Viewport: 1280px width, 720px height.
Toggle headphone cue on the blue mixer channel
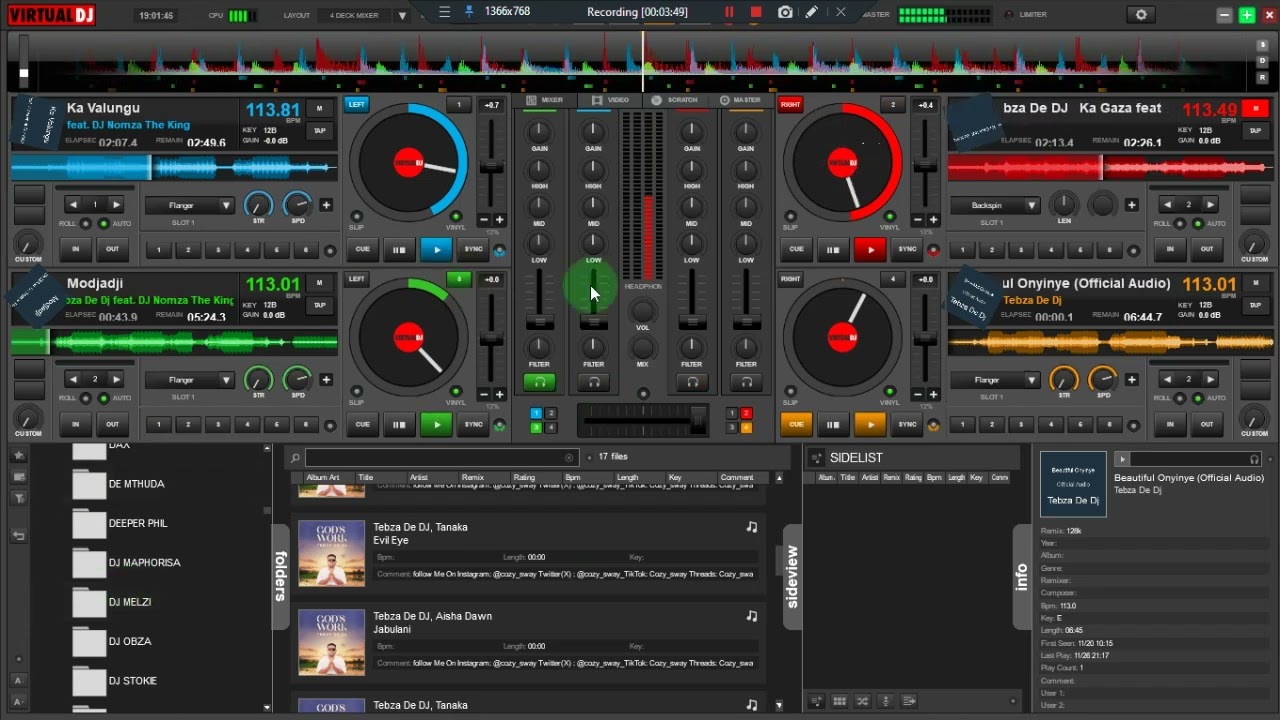tap(593, 382)
